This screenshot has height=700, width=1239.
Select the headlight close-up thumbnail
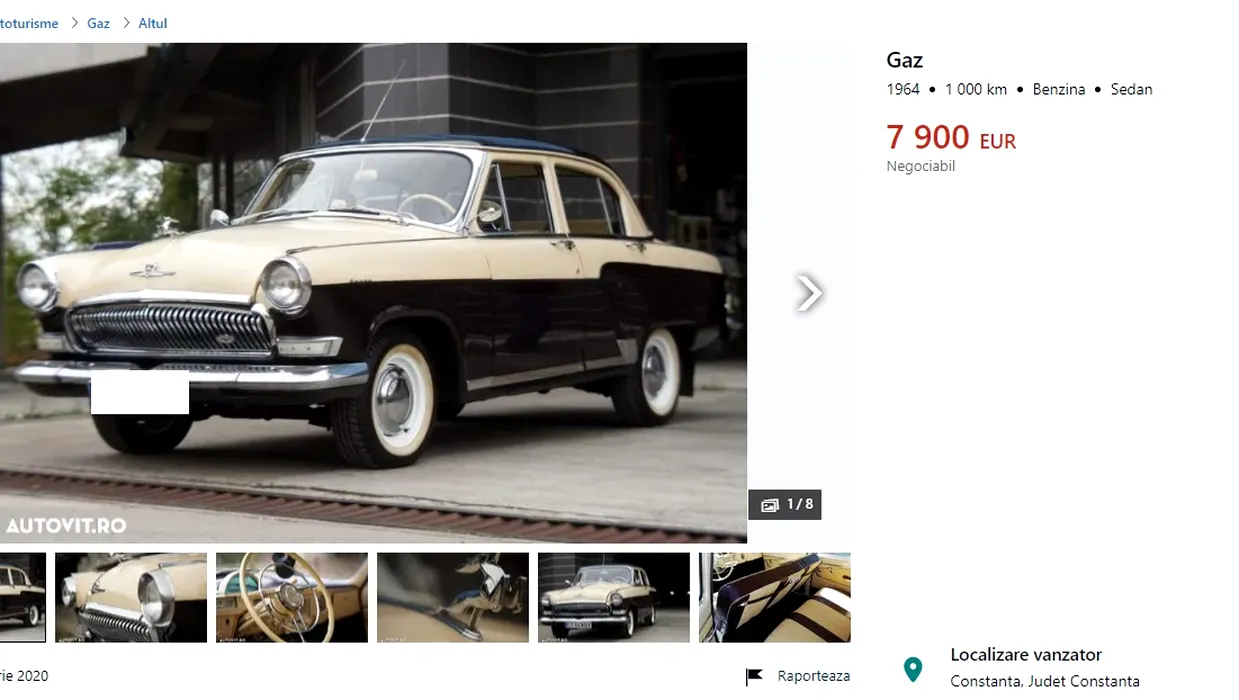131,597
